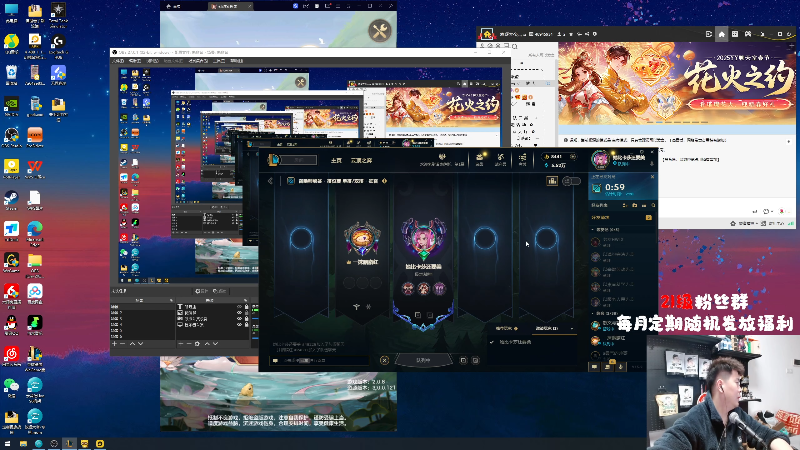800x450 pixels.
Task: Go back with League client arrow
Action: (x=270, y=181)
